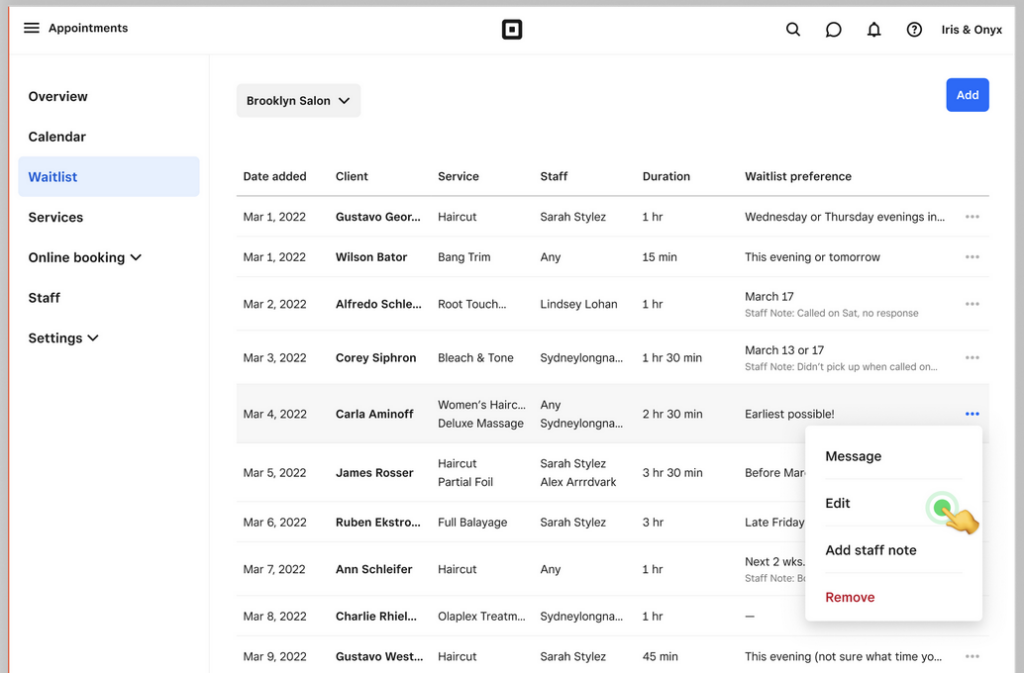Click the help question mark icon

pos(914,29)
